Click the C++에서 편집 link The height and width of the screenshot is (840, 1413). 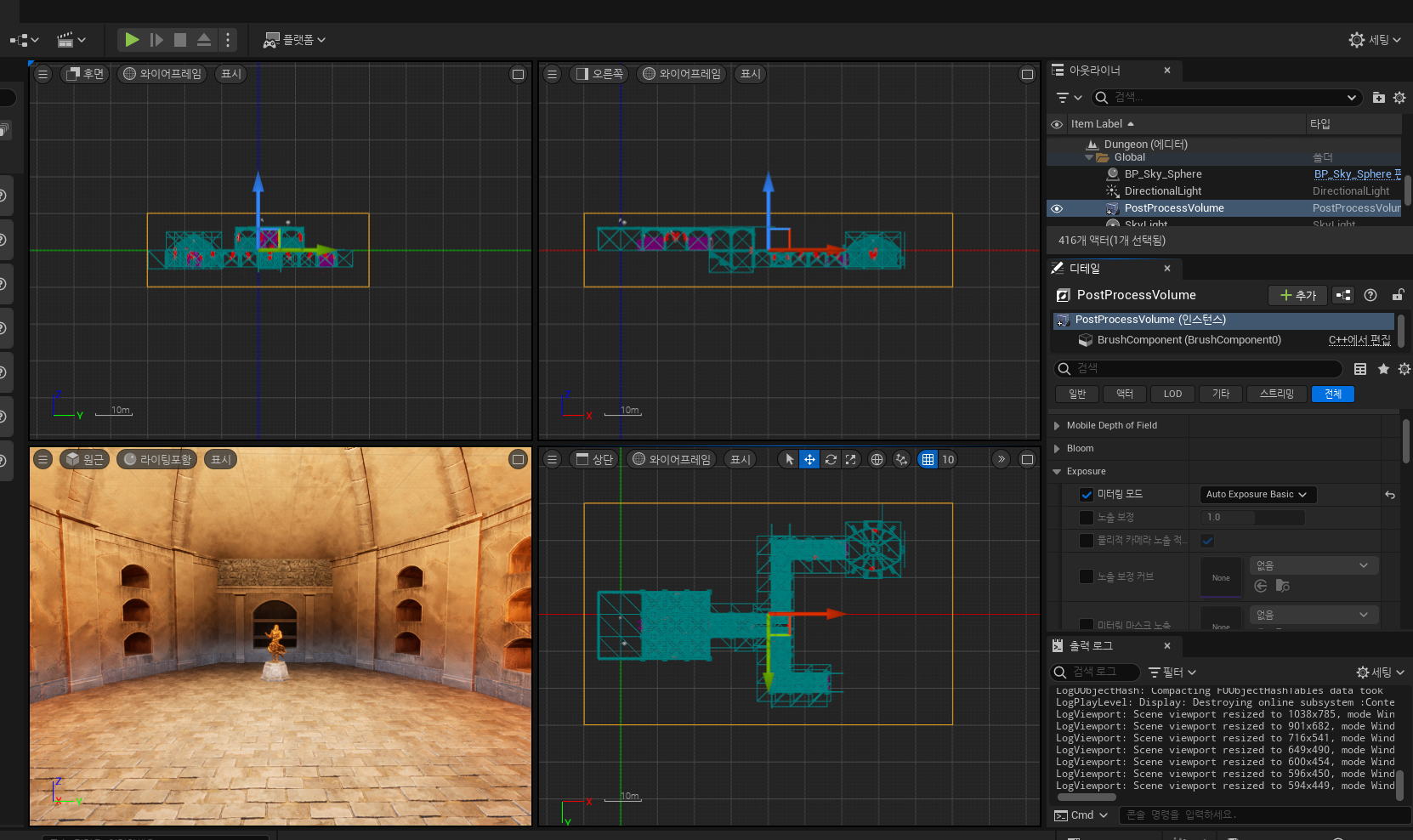(x=1359, y=340)
